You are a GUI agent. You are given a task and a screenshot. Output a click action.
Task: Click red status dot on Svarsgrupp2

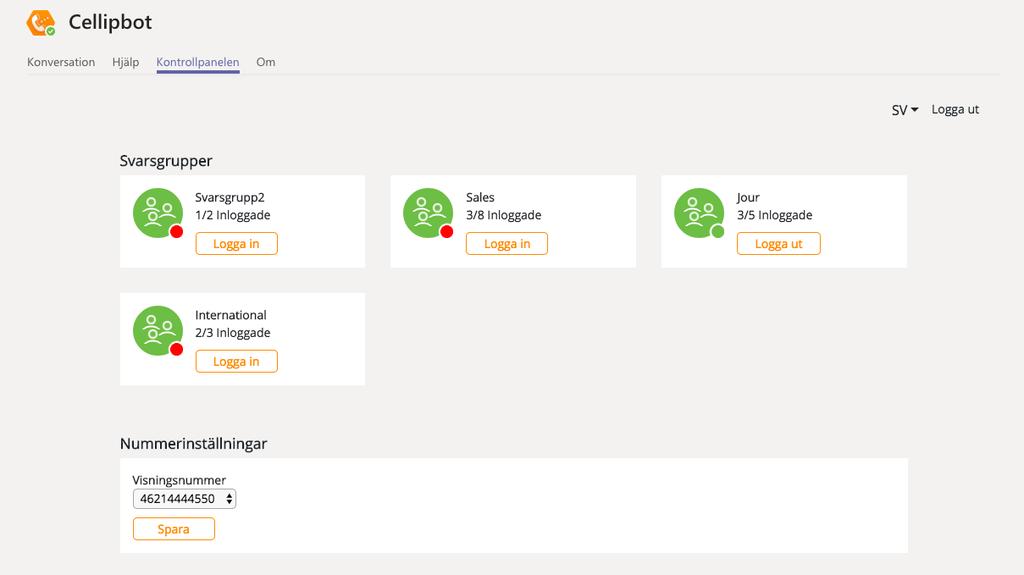click(x=176, y=232)
